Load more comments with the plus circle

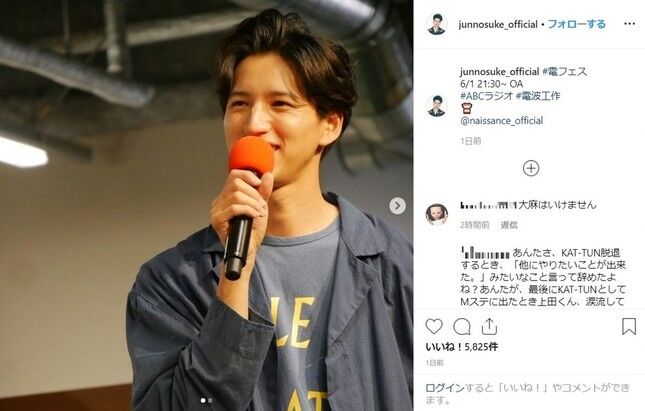click(x=531, y=168)
